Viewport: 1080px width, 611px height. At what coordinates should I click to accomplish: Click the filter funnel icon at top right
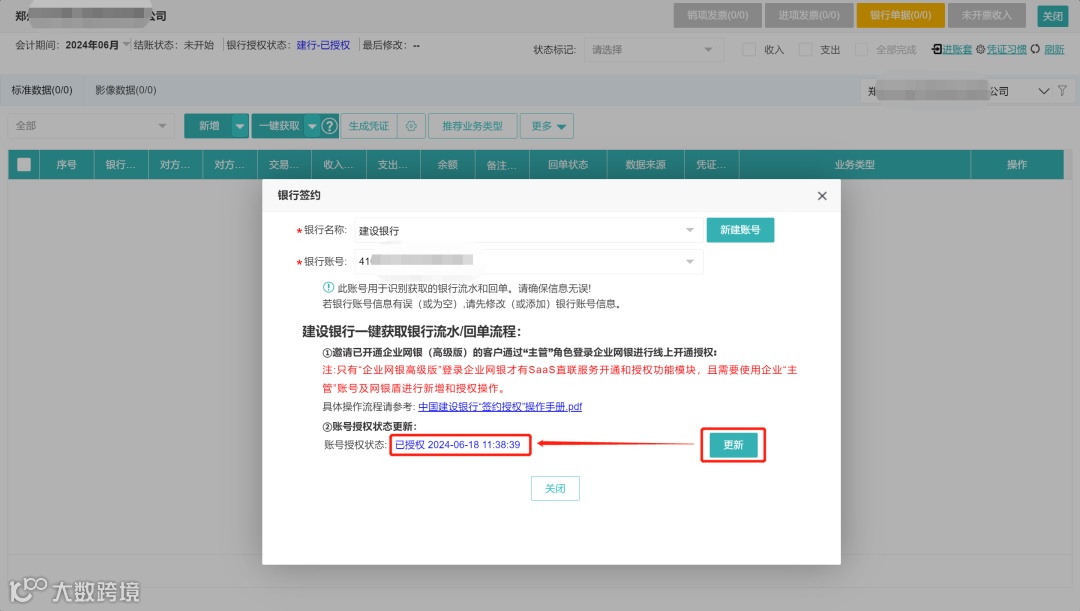pos(1062,91)
